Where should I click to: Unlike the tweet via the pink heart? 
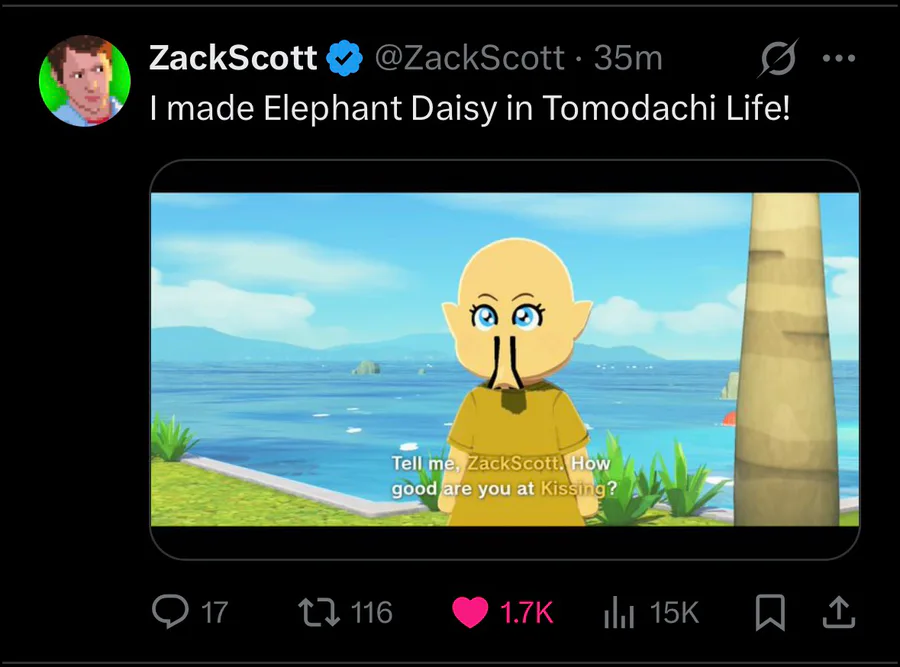[x=470, y=612]
